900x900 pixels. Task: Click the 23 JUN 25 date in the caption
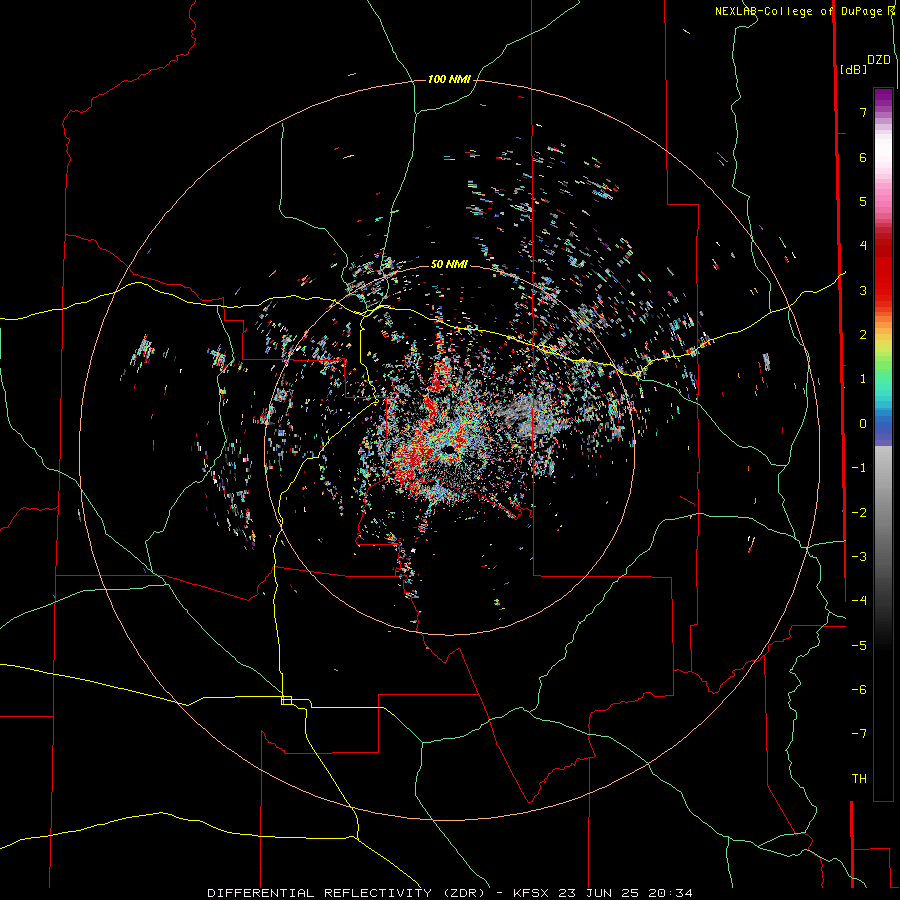(600, 893)
